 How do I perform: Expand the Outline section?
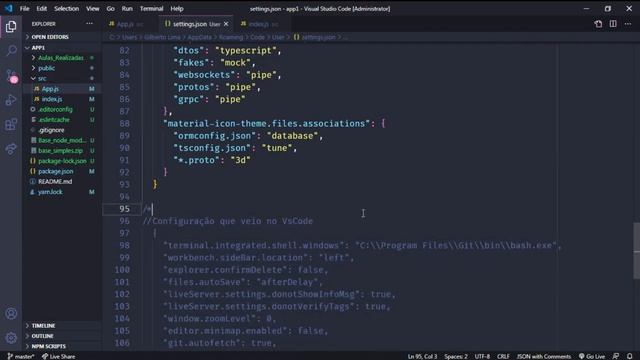tap(61, 336)
